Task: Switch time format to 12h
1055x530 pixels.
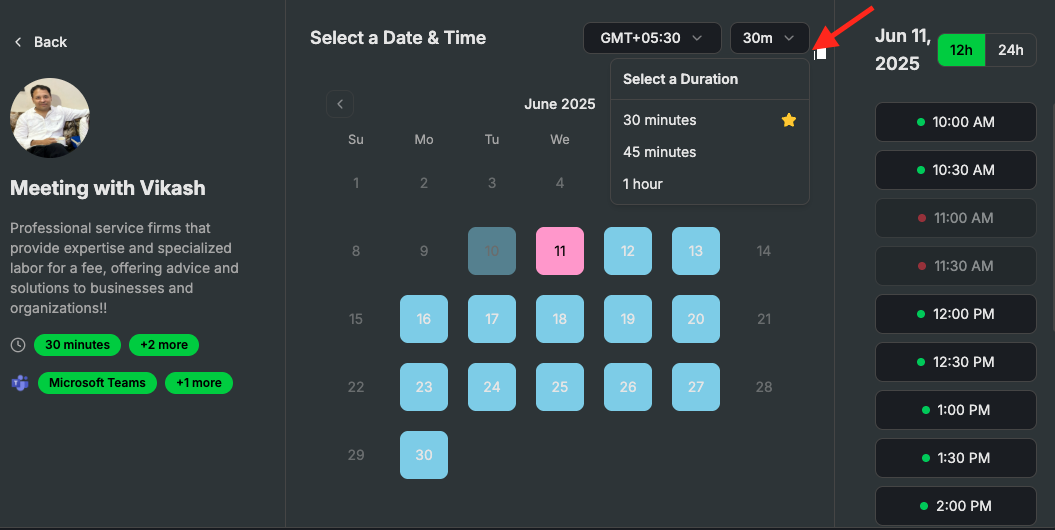Action: pos(961,50)
